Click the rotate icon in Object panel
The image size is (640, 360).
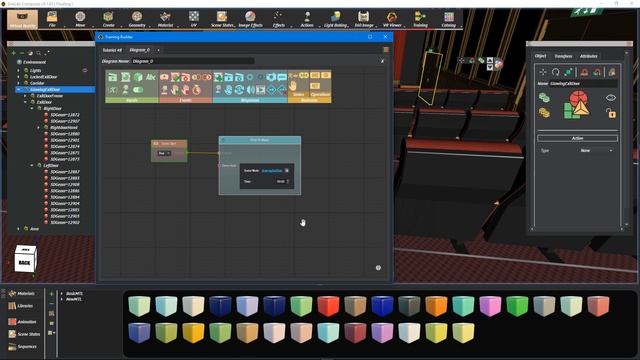coord(556,72)
